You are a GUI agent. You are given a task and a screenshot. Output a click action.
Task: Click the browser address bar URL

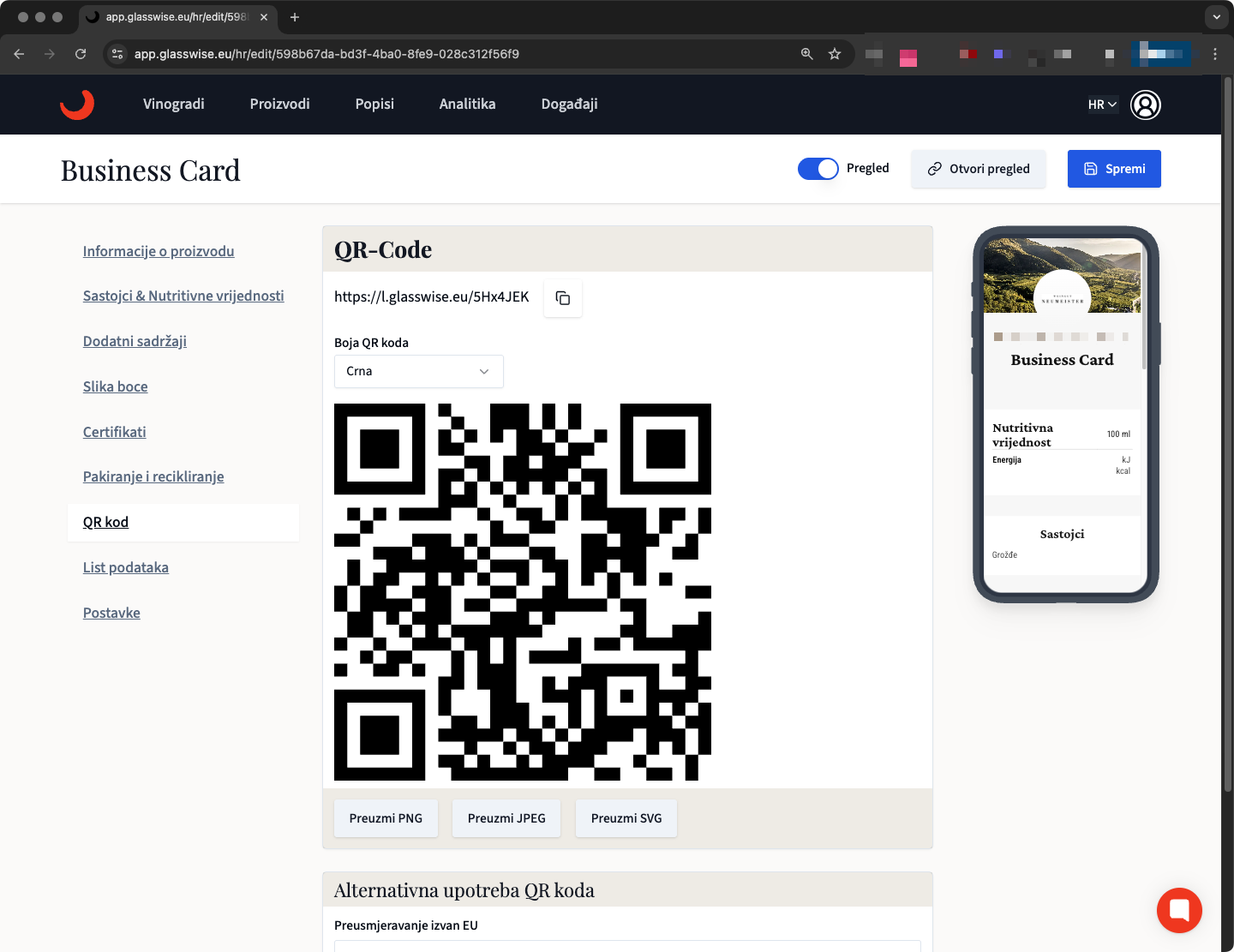pos(326,54)
